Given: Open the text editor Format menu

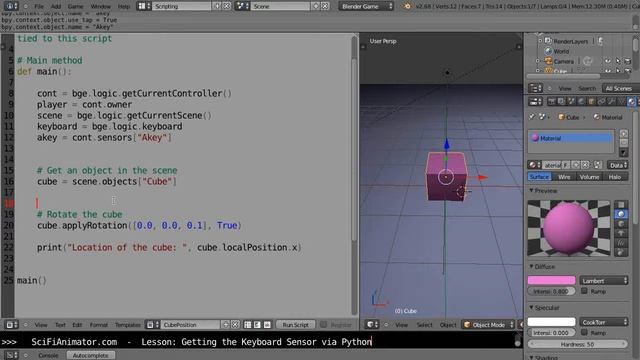Looking at the screenshot, I should pyautogui.click(x=99, y=325).
